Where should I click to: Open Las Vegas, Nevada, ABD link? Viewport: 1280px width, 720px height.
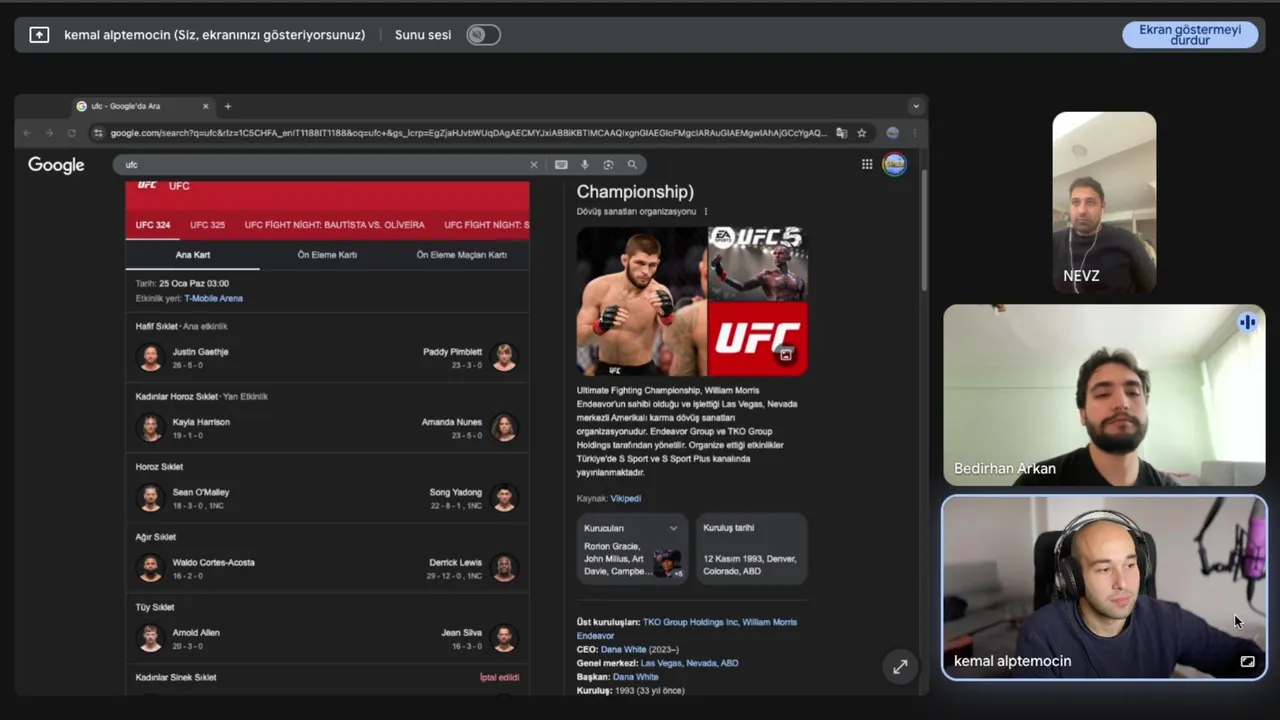click(690, 663)
